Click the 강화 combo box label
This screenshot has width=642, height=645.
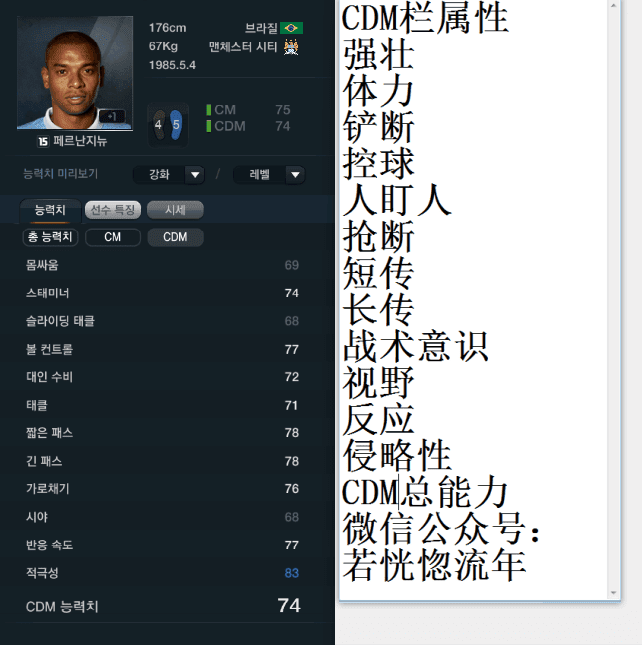(x=159, y=175)
